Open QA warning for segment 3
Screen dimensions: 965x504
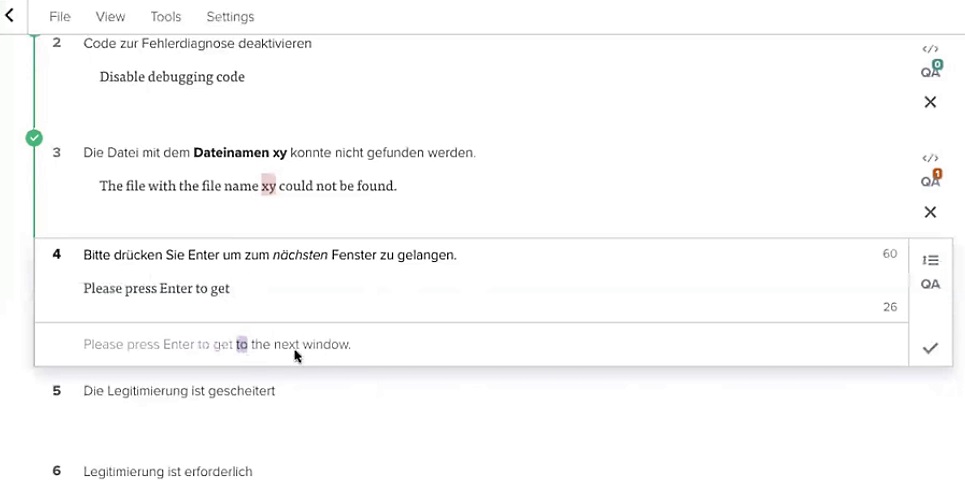click(930, 181)
